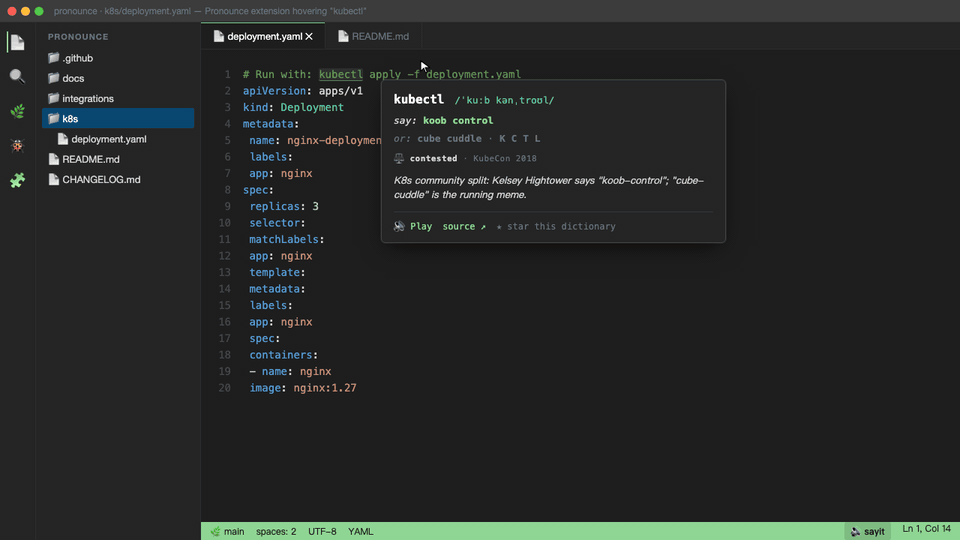Click the Ln 1, Col 14 indicator
The height and width of the screenshot is (540, 960).
(926, 528)
